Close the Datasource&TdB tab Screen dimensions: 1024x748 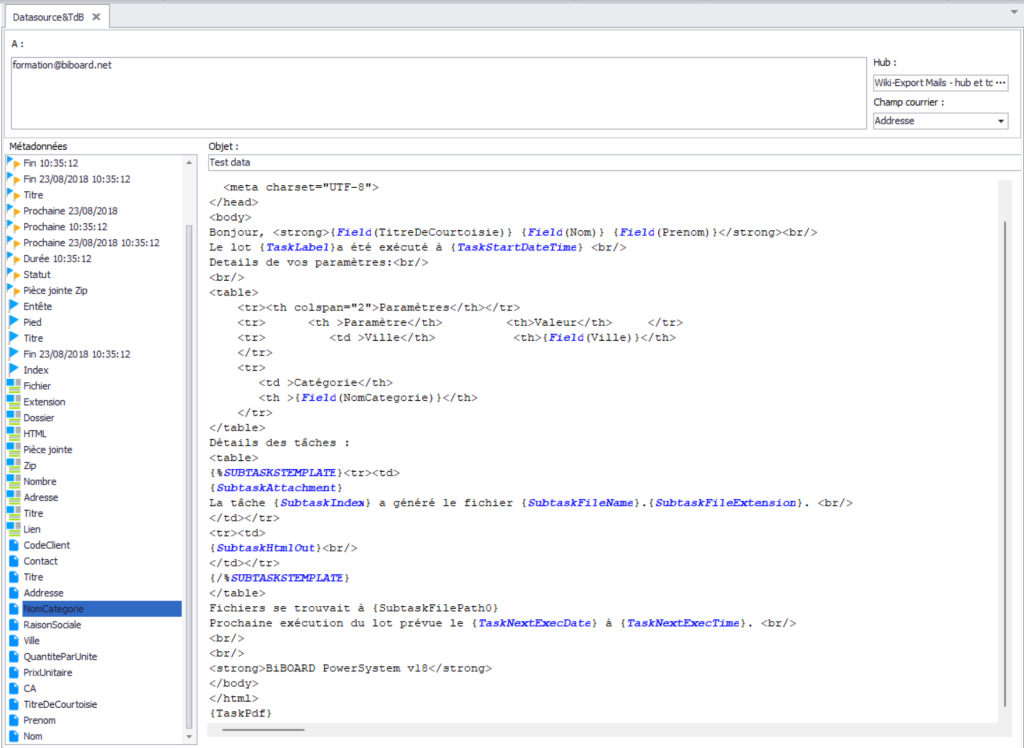[x=96, y=17]
